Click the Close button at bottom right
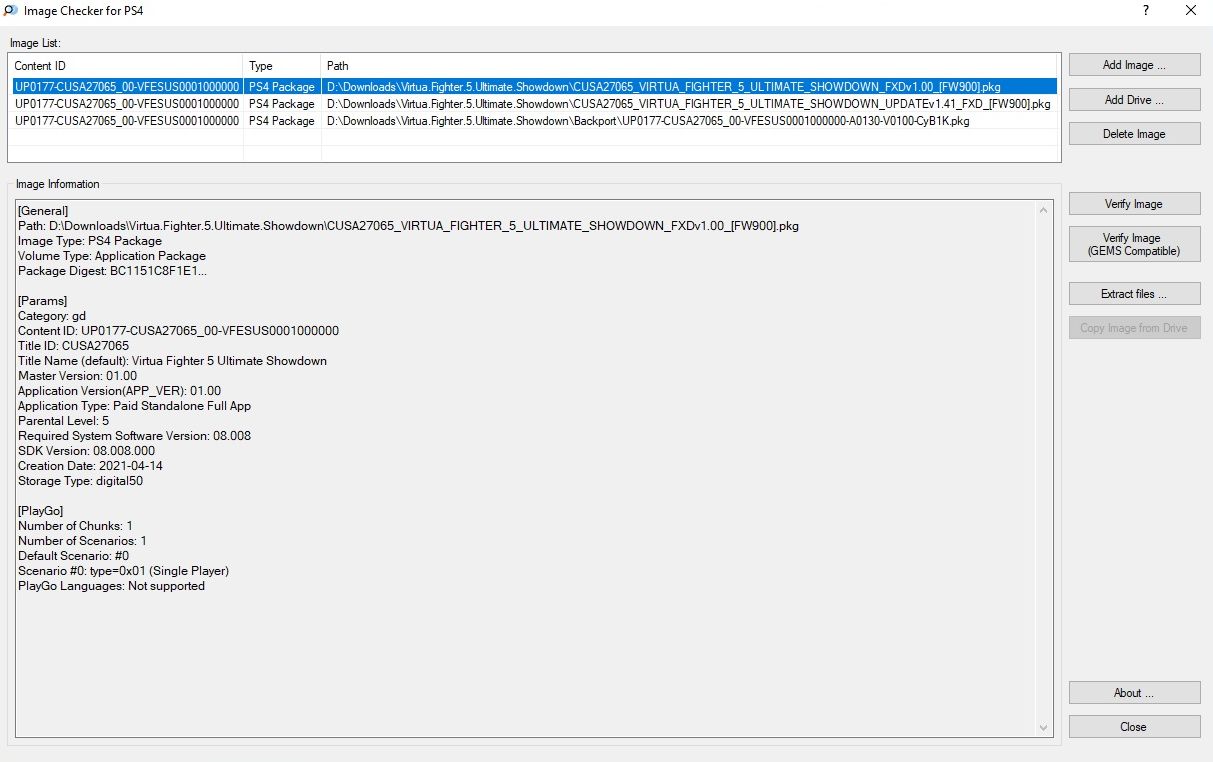This screenshot has width=1213, height=762. 1134,727
